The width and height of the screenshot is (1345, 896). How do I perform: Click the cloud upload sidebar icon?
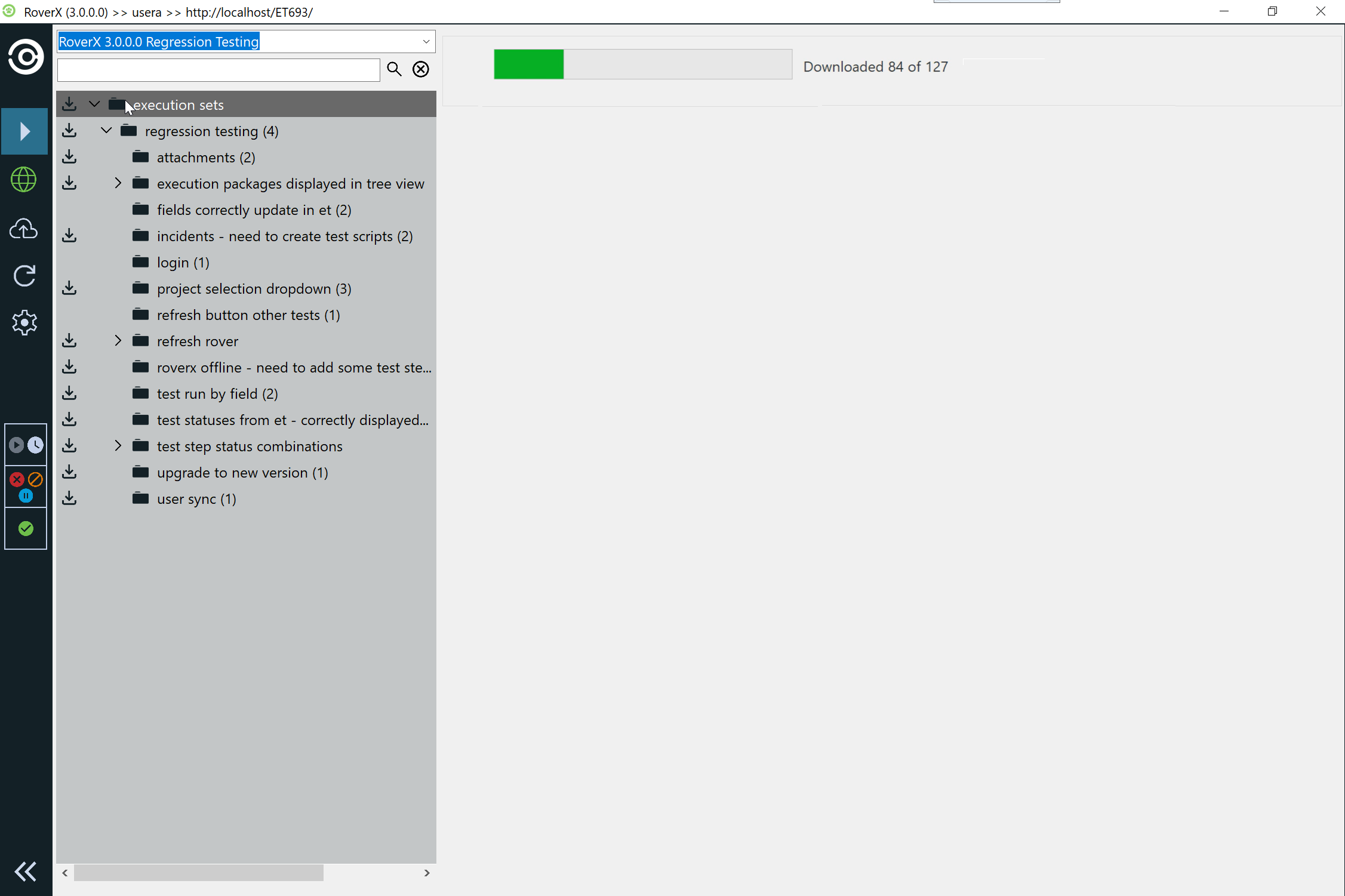pos(24,229)
